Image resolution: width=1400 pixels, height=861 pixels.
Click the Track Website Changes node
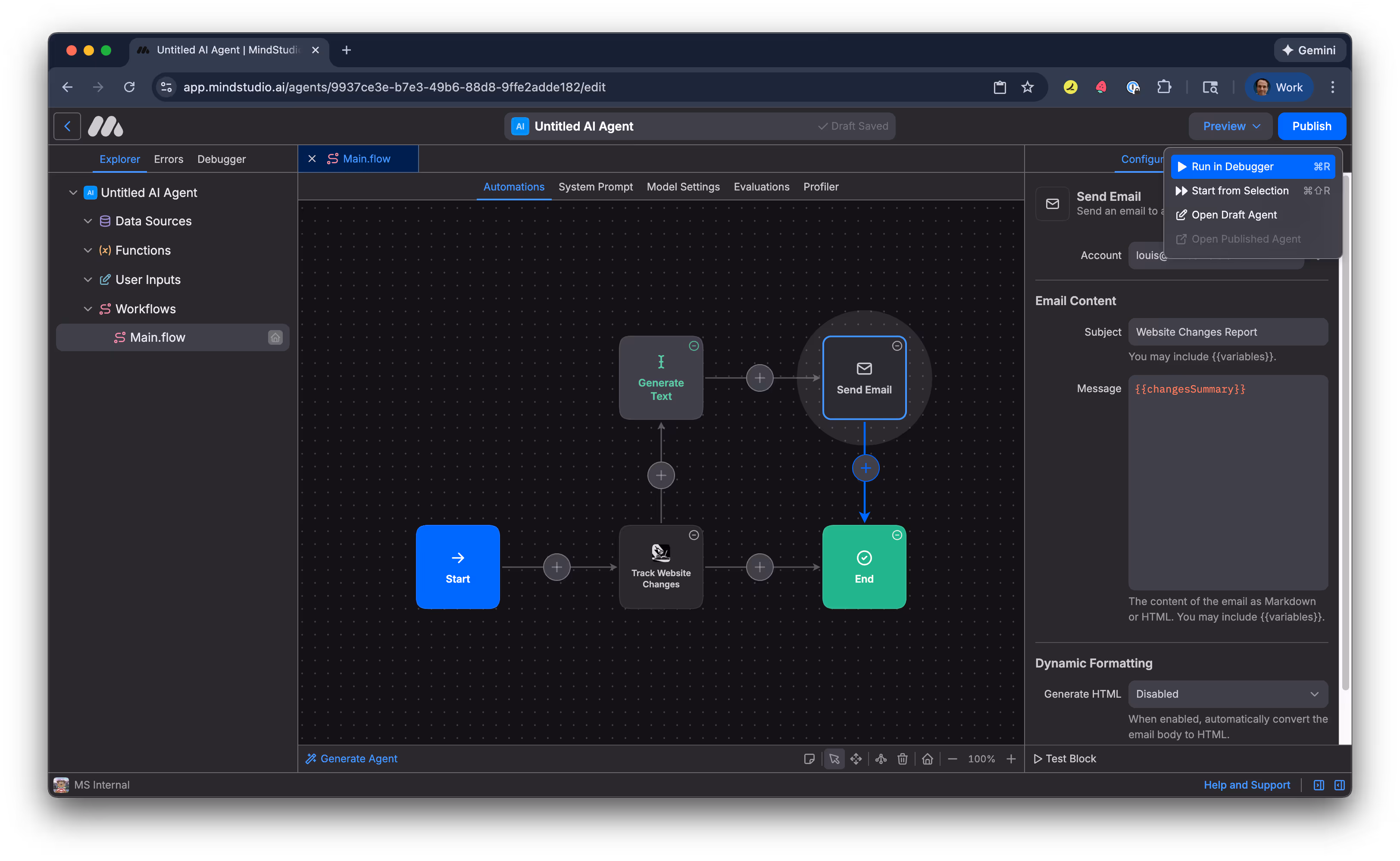tap(661, 567)
